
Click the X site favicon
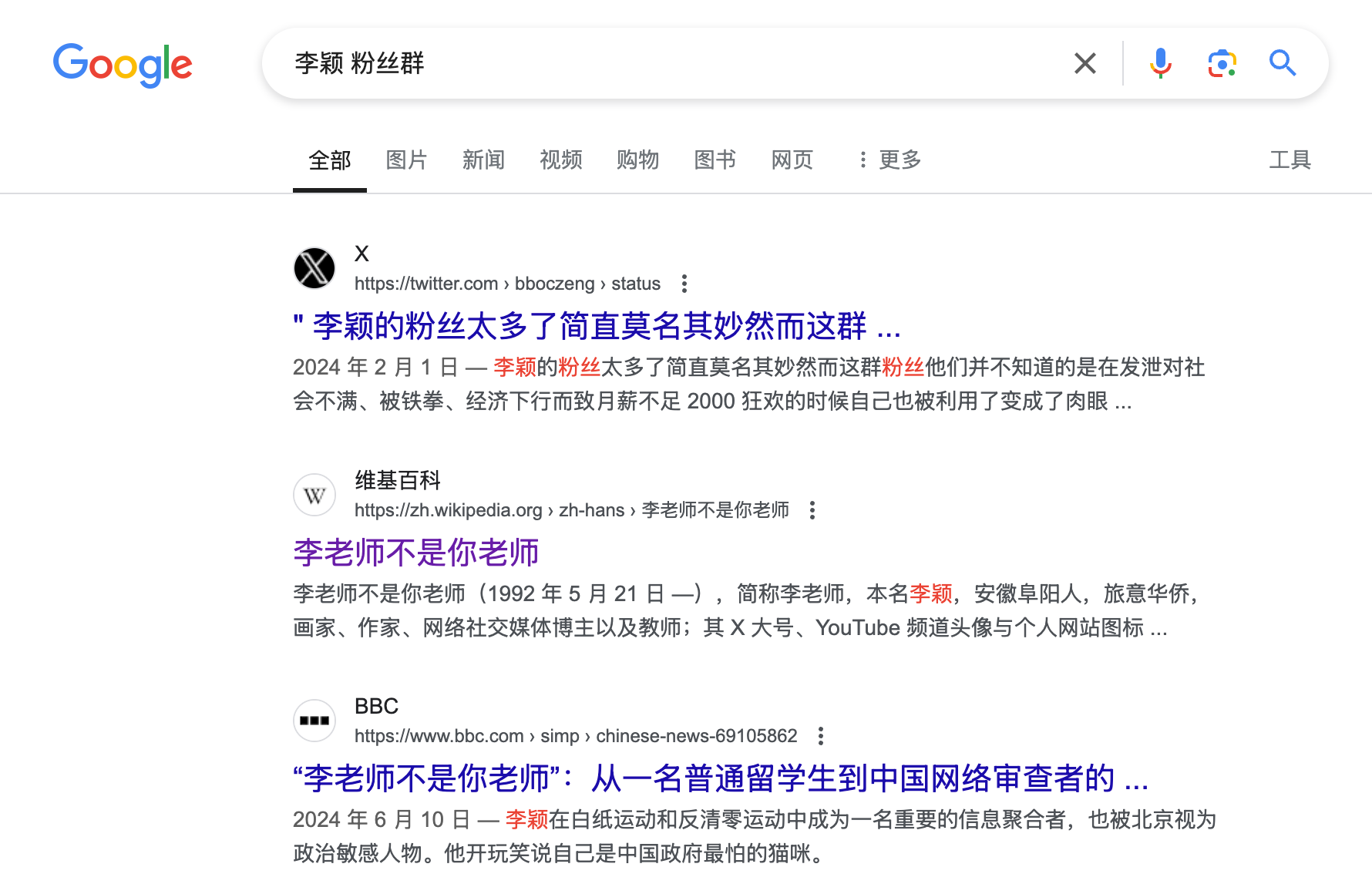[314, 268]
